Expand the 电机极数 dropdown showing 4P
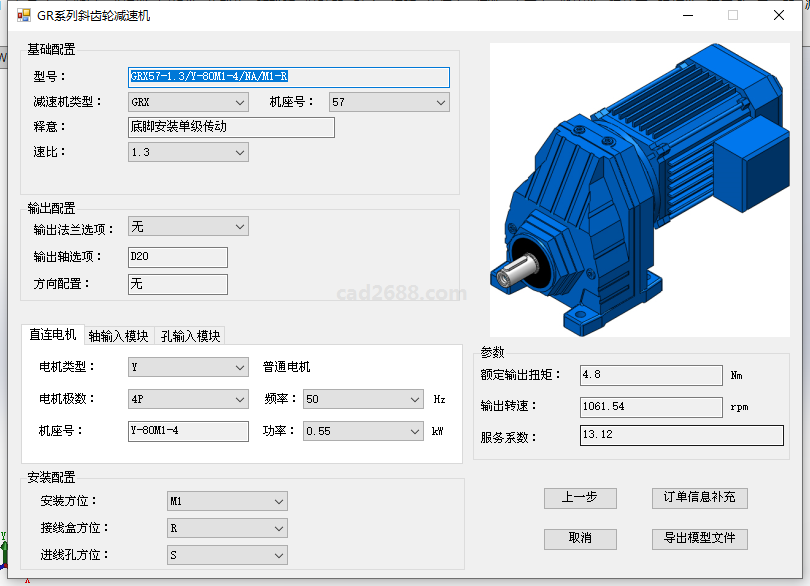Image resolution: width=810 pixels, height=586 pixels. [x=188, y=399]
